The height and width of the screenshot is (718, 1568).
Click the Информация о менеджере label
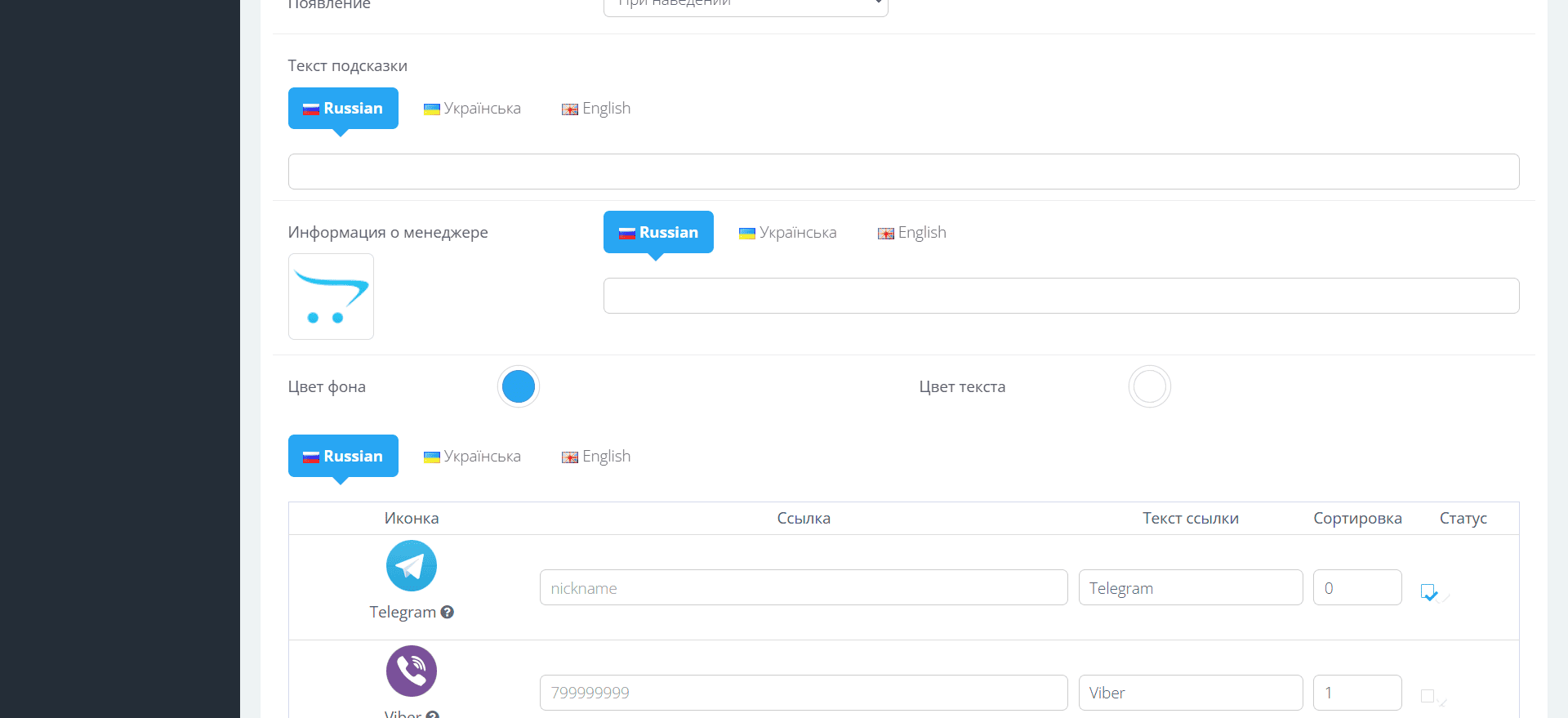pos(388,232)
